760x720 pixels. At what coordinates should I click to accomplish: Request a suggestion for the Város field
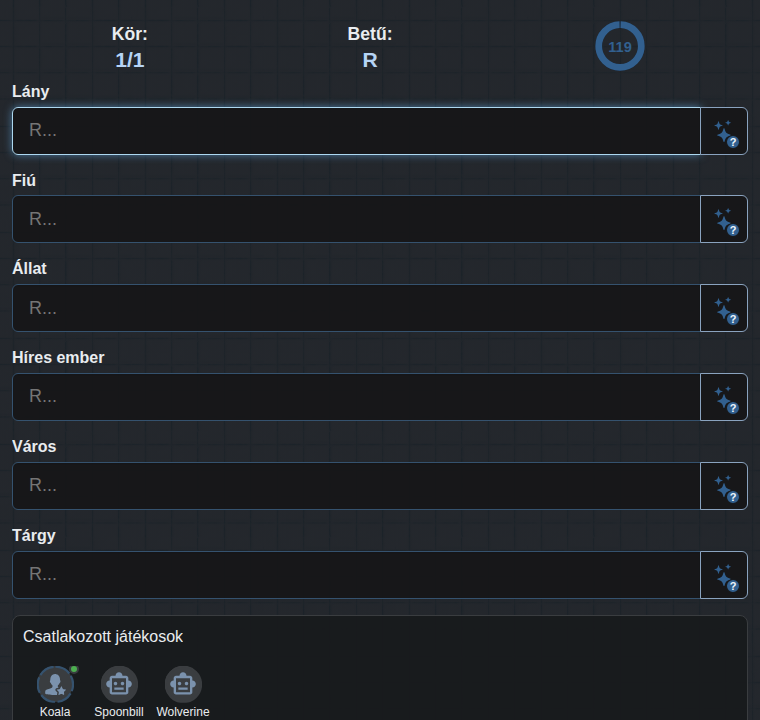[724, 486]
